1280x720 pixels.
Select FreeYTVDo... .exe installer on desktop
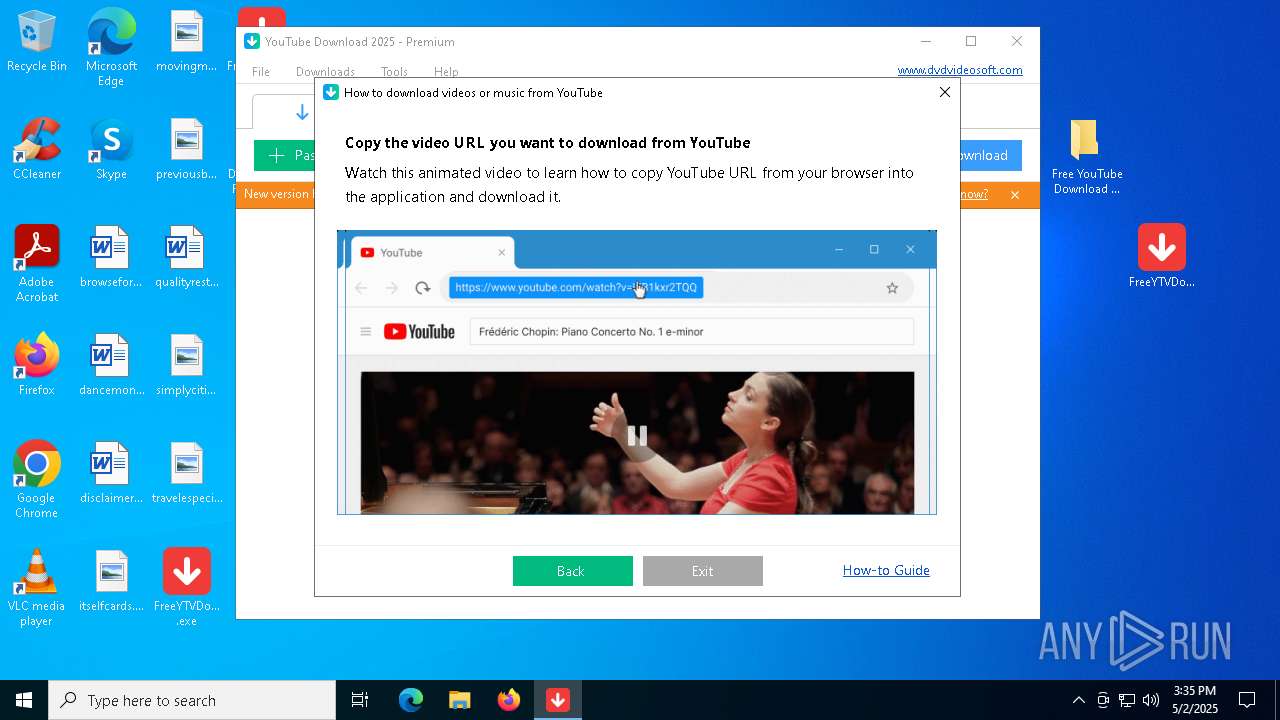coord(186,588)
